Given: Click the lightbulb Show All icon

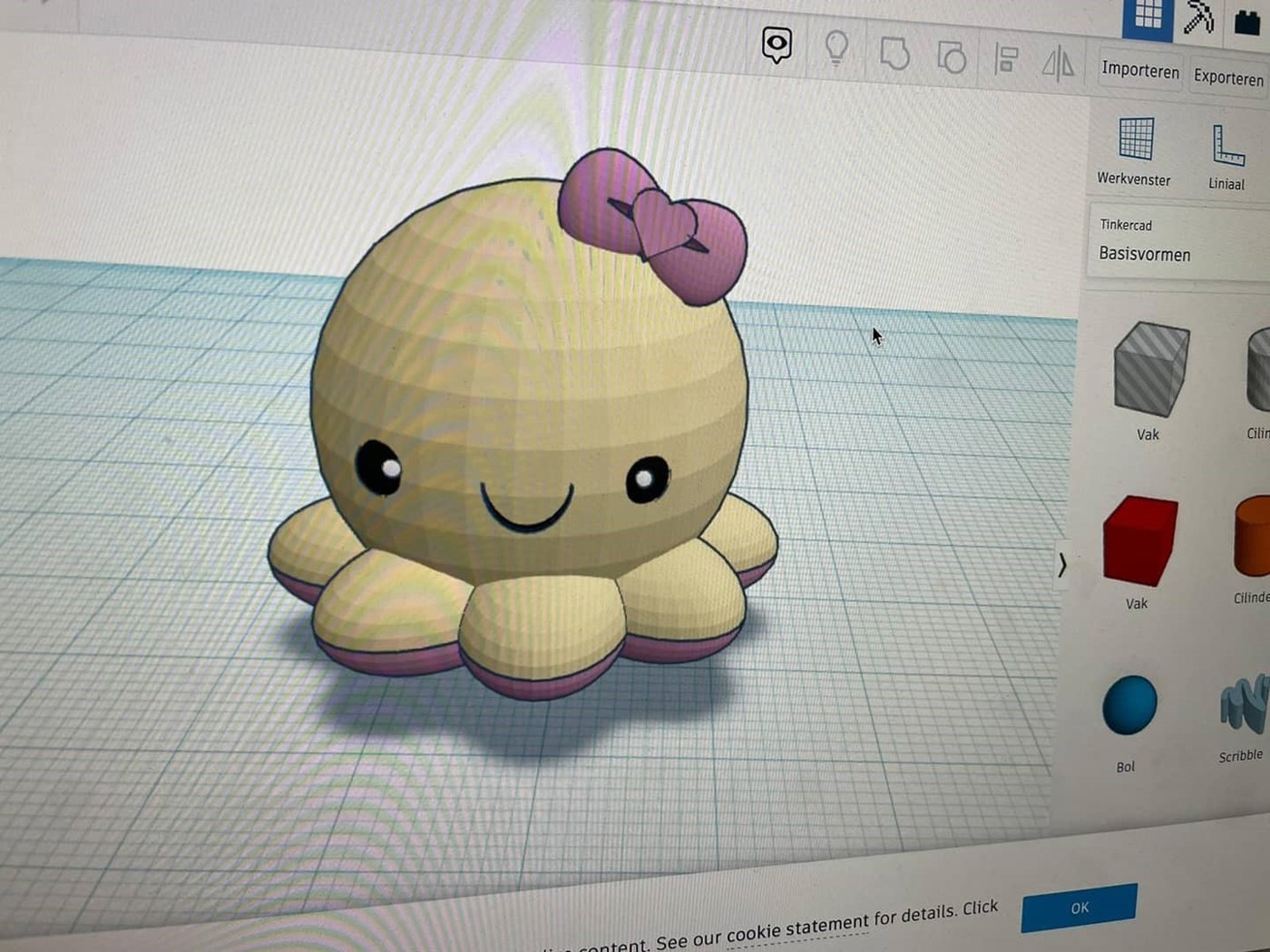Looking at the screenshot, I should (836, 49).
